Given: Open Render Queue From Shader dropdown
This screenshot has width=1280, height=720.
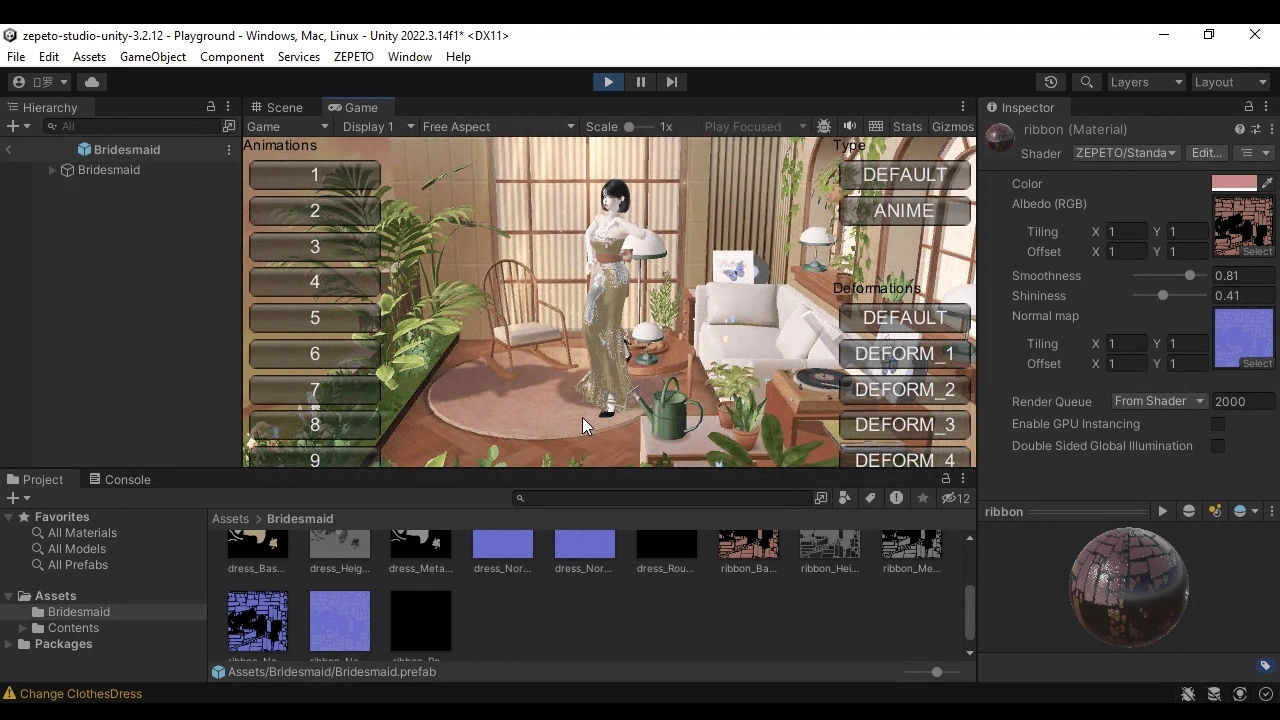Looking at the screenshot, I should [x=1159, y=401].
